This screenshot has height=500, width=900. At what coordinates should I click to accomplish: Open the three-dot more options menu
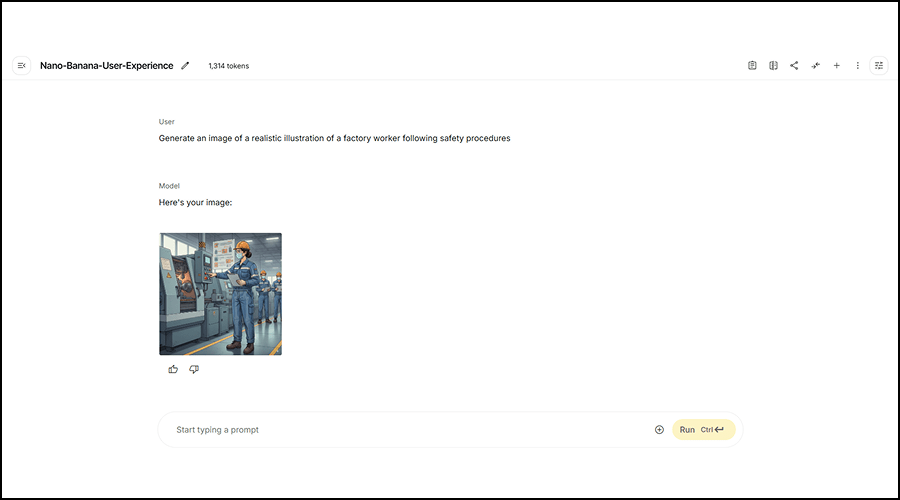tap(858, 65)
